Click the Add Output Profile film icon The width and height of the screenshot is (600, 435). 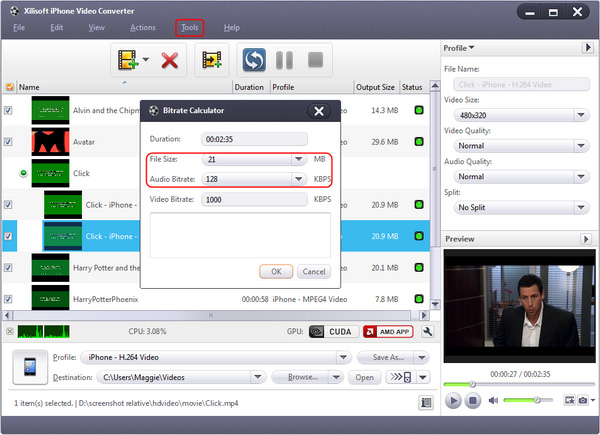point(212,60)
